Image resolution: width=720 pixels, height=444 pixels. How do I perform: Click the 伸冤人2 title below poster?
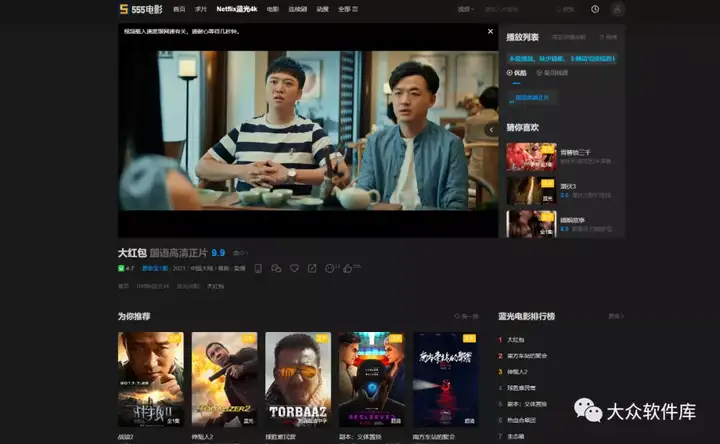click(202, 437)
